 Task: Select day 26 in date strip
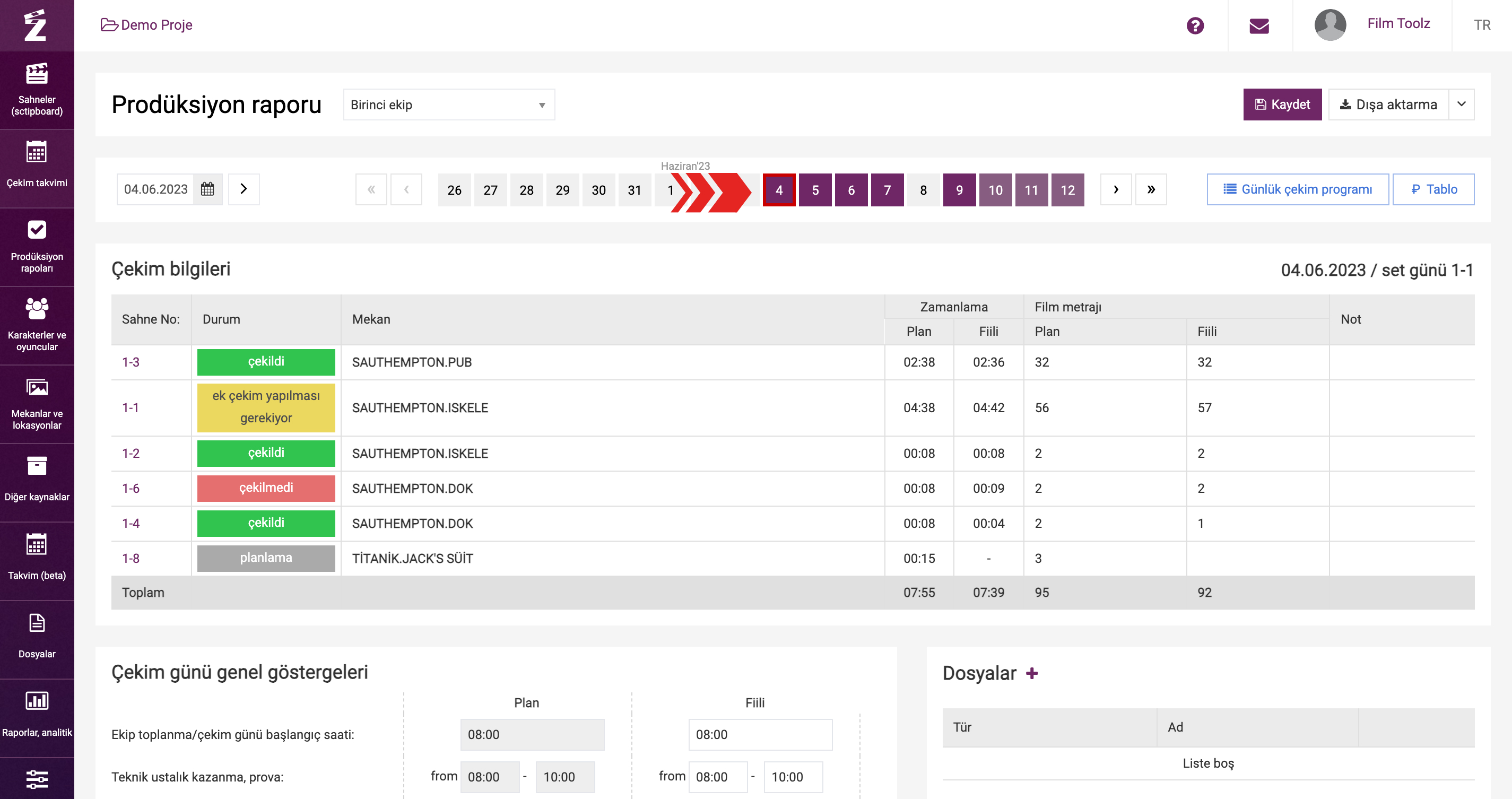454,189
